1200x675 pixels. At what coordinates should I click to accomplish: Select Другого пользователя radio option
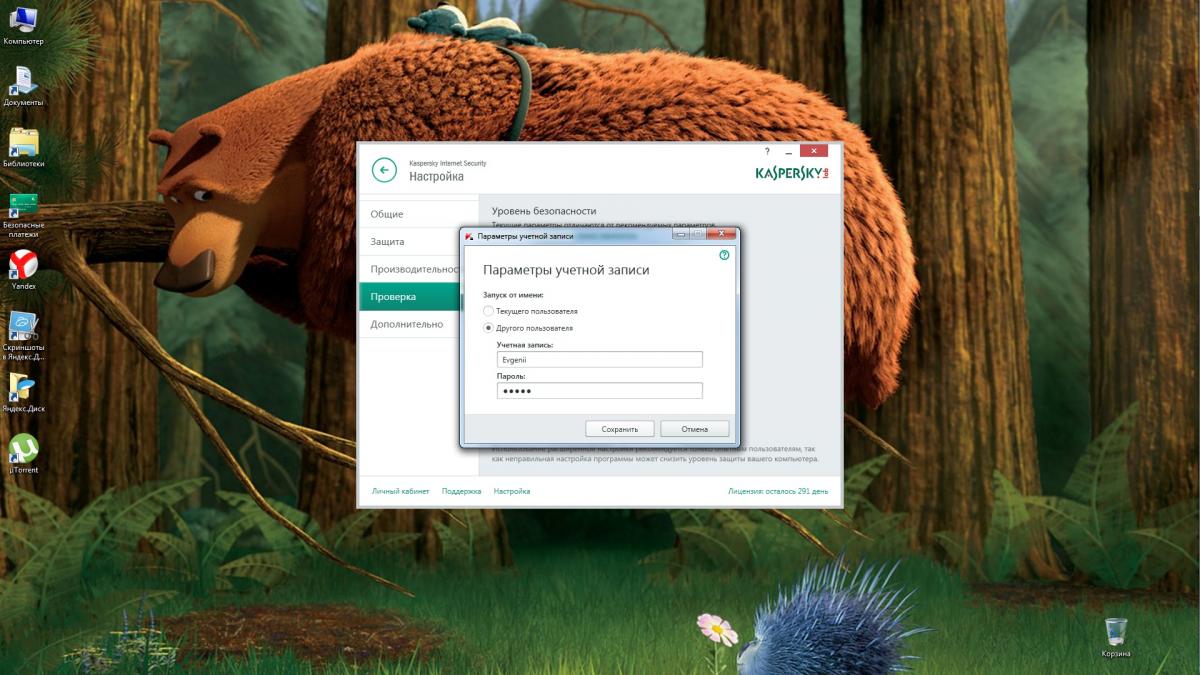528,327
